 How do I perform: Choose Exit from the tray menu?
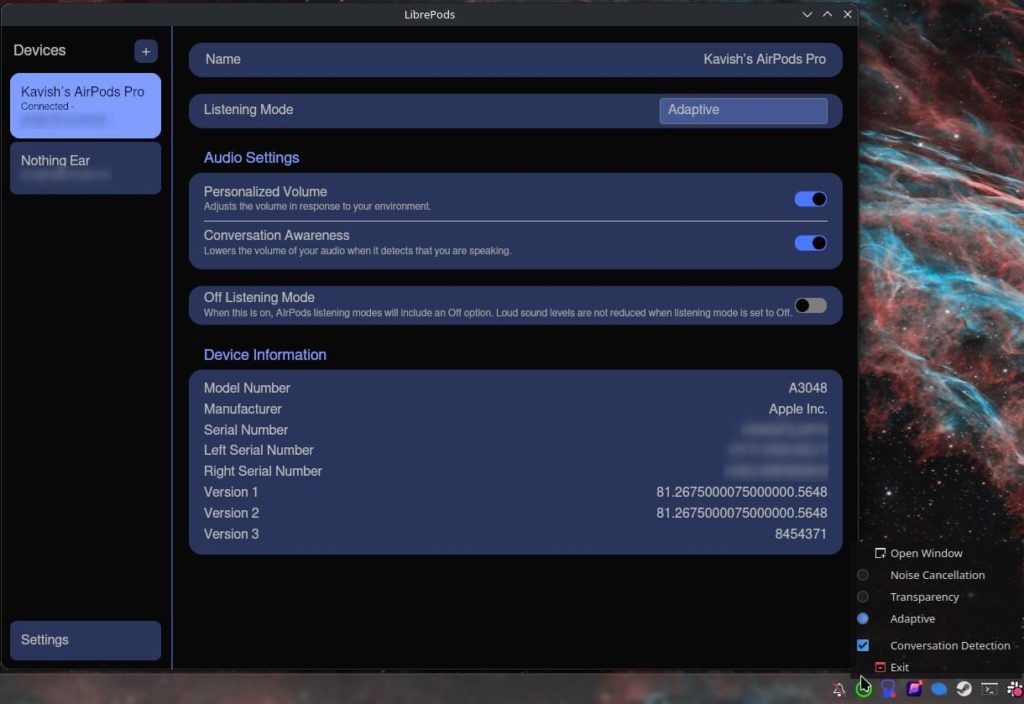coord(898,667)
